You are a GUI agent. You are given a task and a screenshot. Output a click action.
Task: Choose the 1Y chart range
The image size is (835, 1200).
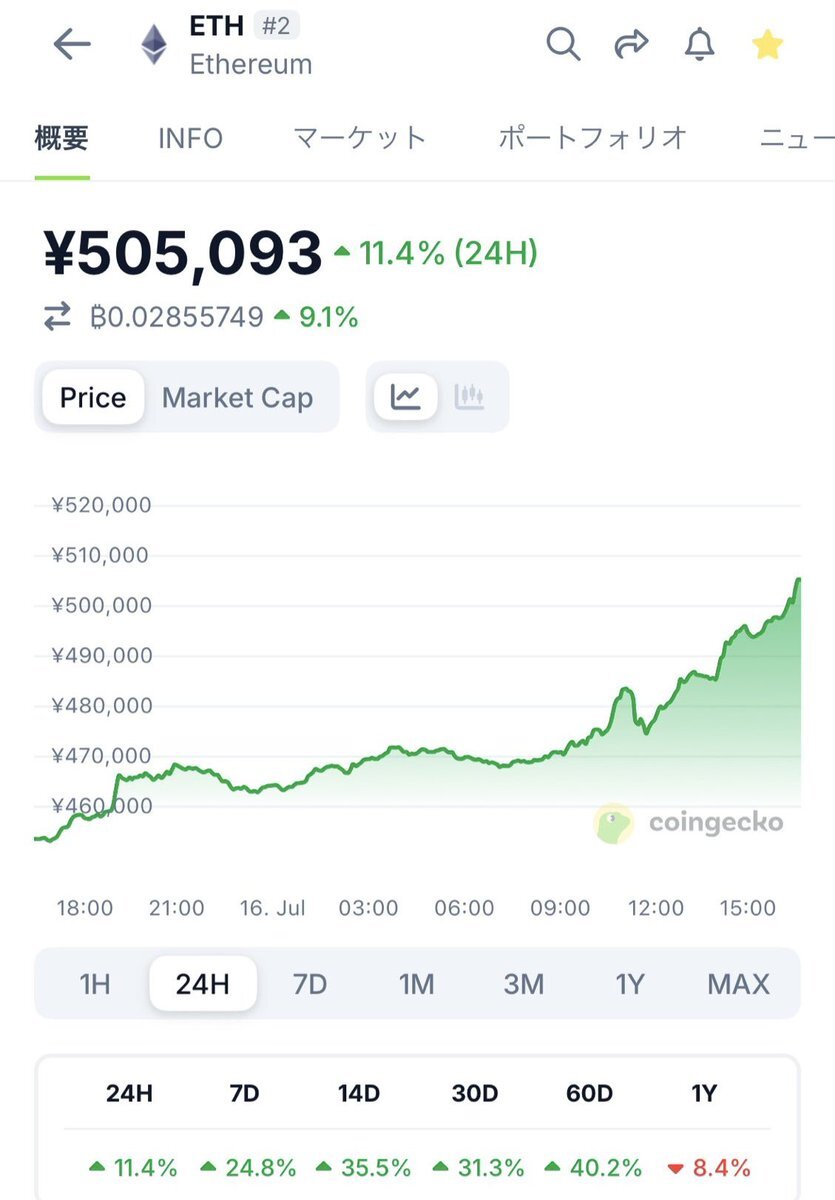click(x=629, y=984)
